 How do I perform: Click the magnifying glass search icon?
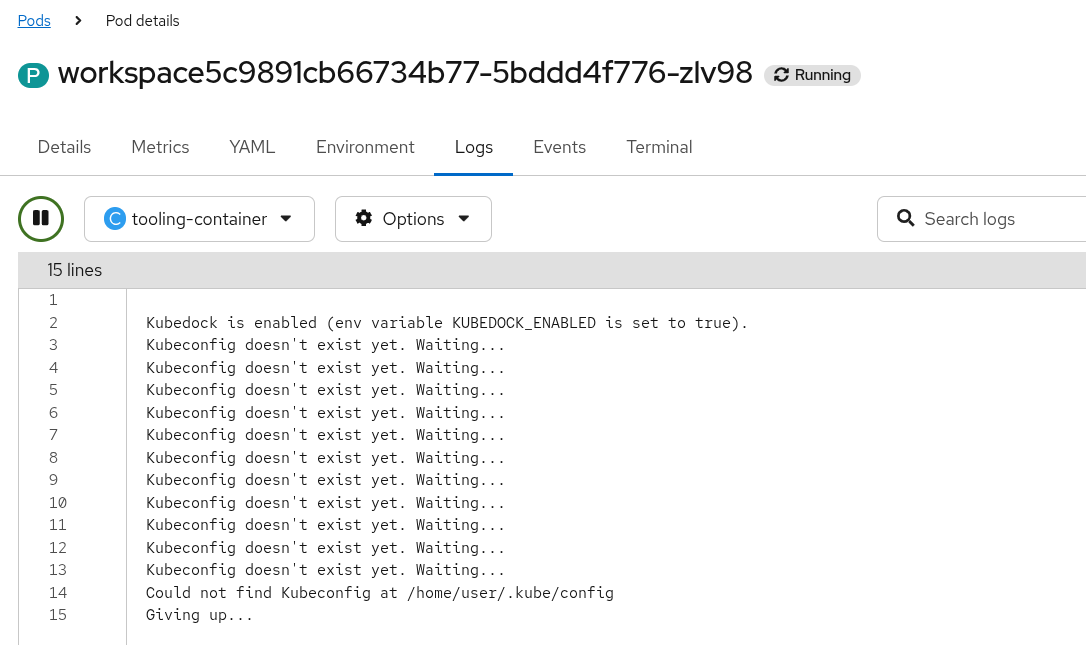(906, 218)
